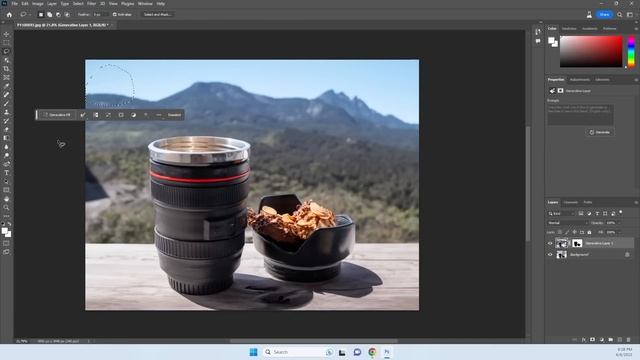Open Lasso tool preset picker arrow

(x=30, y=14)
